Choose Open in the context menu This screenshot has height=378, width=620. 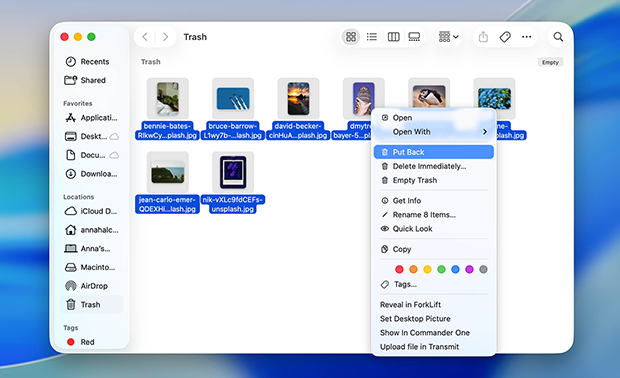[434, 118]
